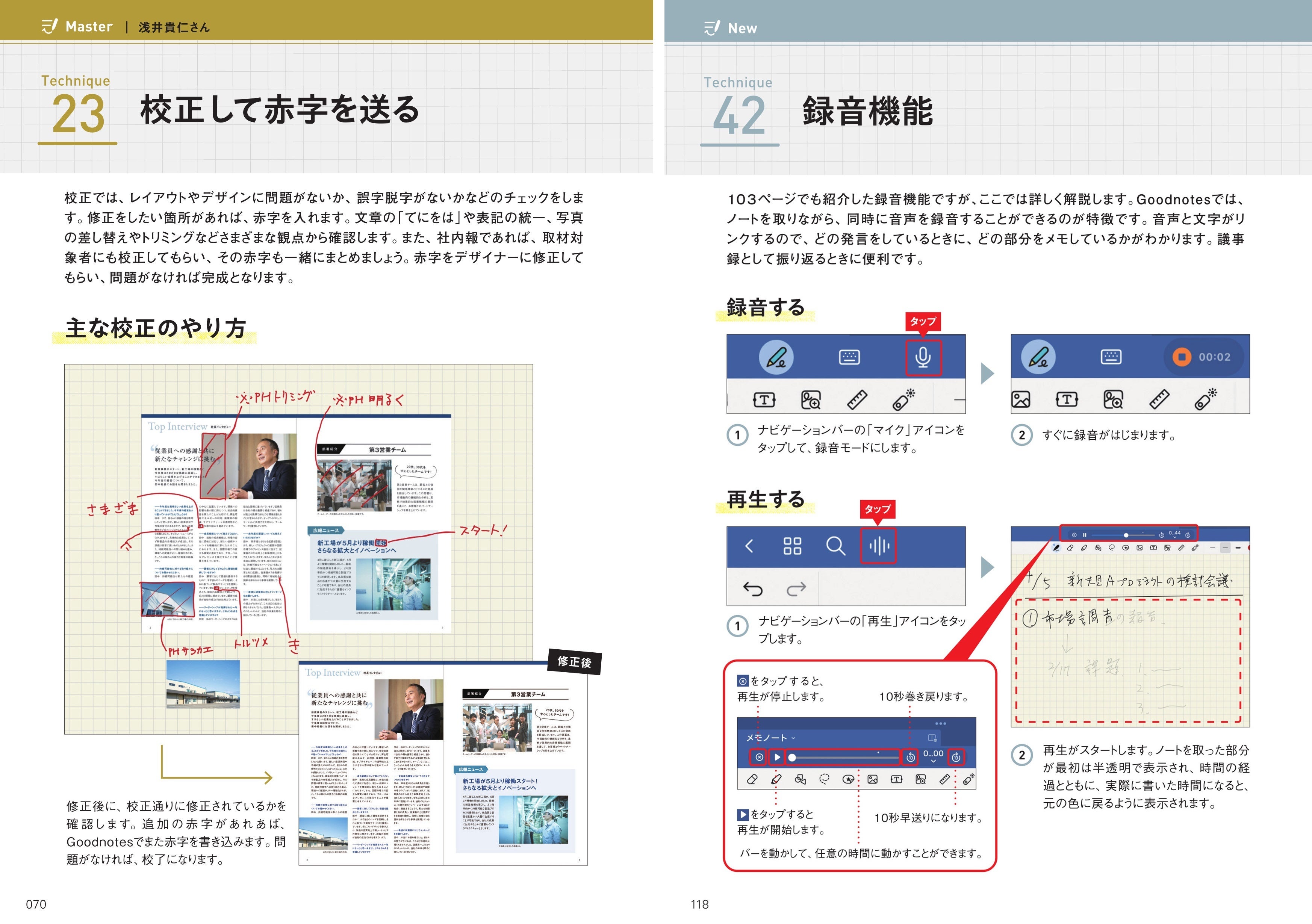Click the undo arrow icon
The width and height of the screenshot is (1312, 924).
tap(752, 588)
